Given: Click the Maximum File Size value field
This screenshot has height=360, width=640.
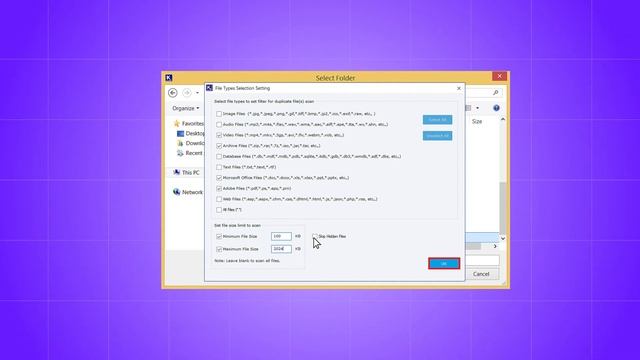Looking at the screenshot, I should click(281, 249).
